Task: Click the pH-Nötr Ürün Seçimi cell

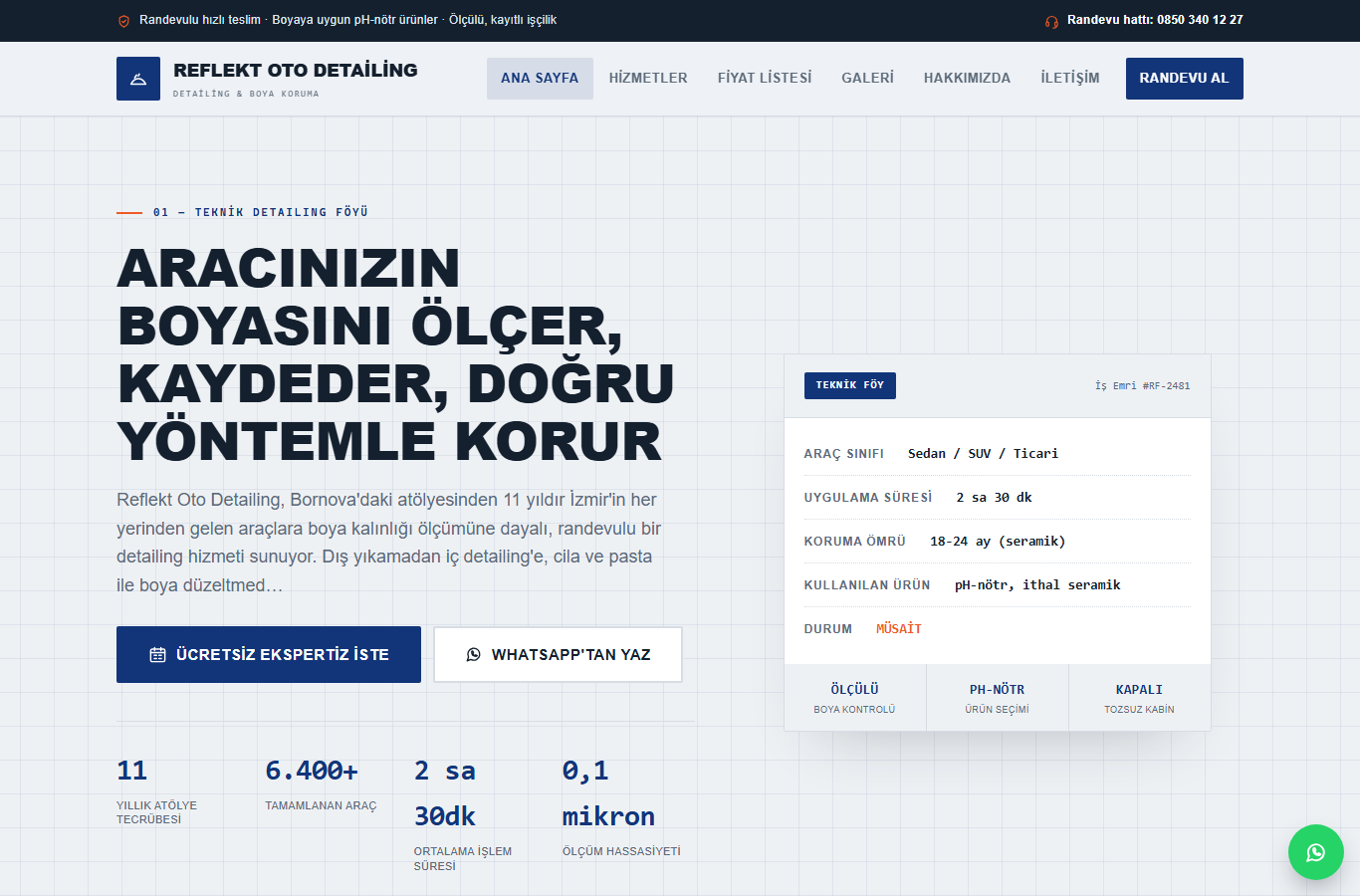Action: pos(998,698)
